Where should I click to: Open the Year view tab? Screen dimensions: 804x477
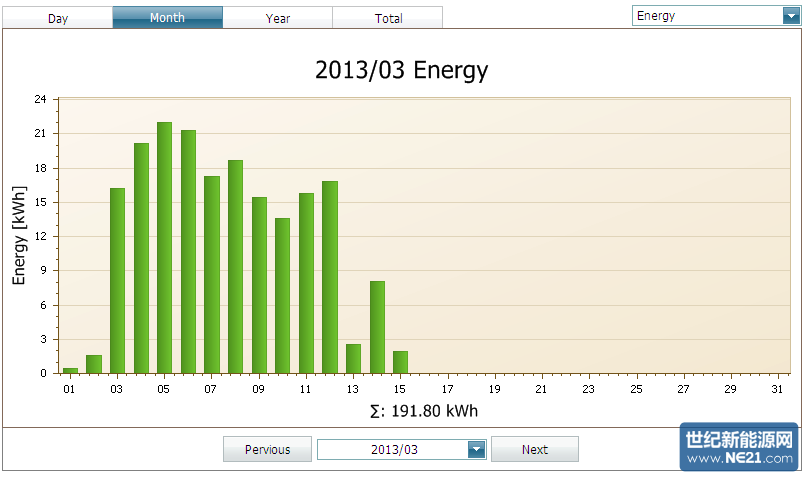[x=278, y=18]
